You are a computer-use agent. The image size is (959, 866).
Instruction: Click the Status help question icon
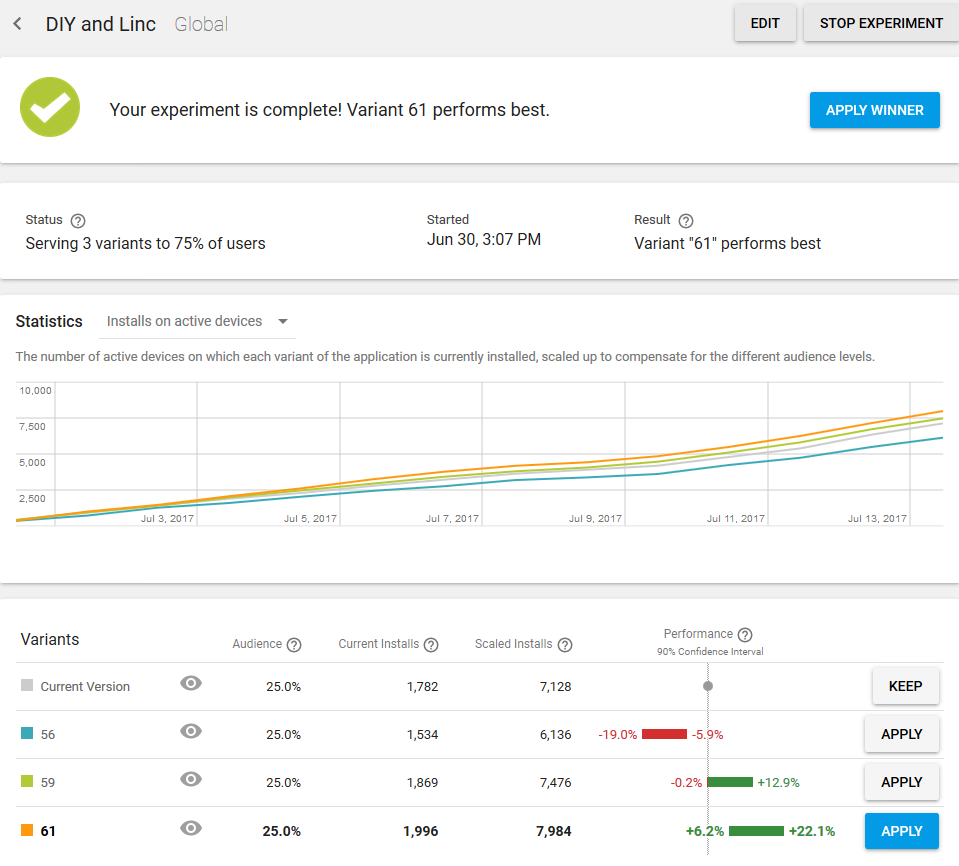point(78,221)
